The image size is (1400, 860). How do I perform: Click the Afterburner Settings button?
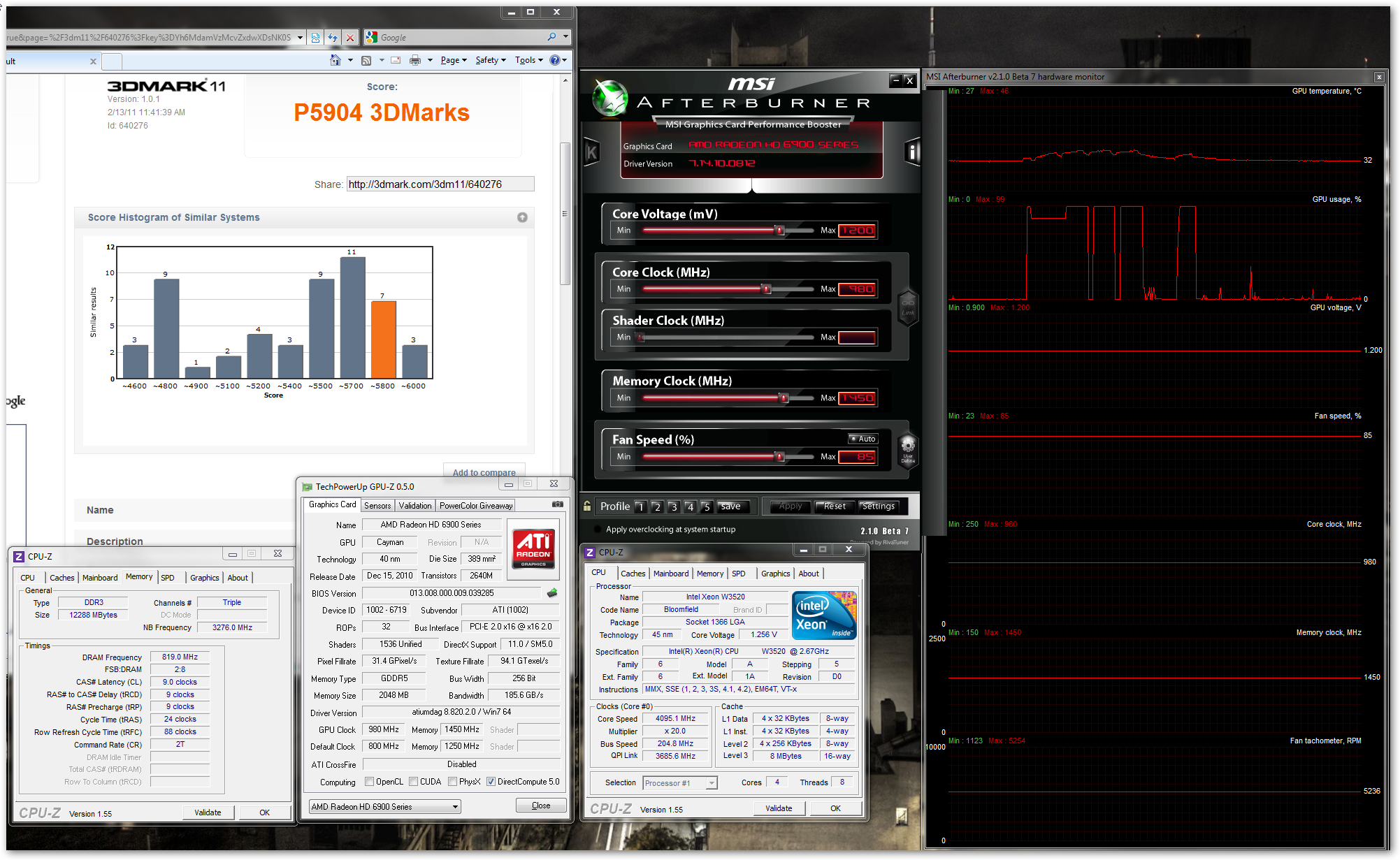[878, 506]
